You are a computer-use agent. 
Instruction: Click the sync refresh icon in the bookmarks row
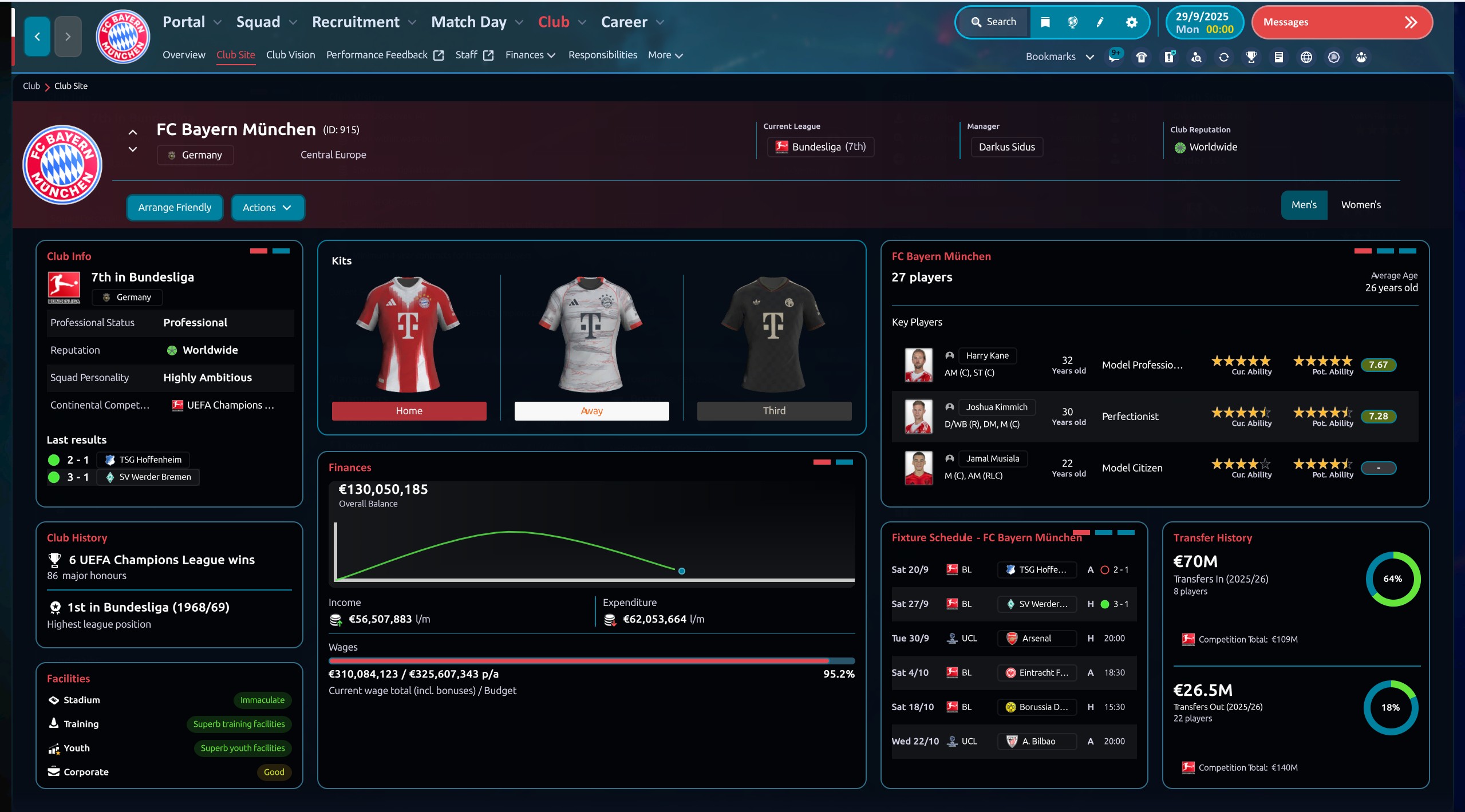[1223, 57]
